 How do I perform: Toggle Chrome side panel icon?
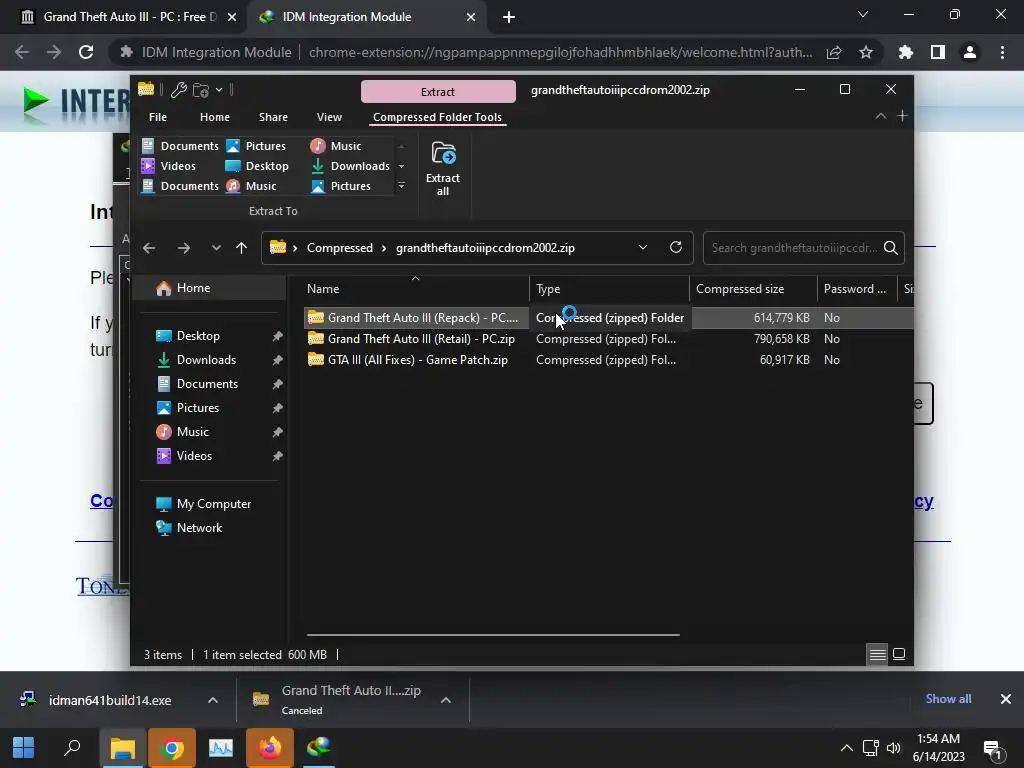[938, 52]
